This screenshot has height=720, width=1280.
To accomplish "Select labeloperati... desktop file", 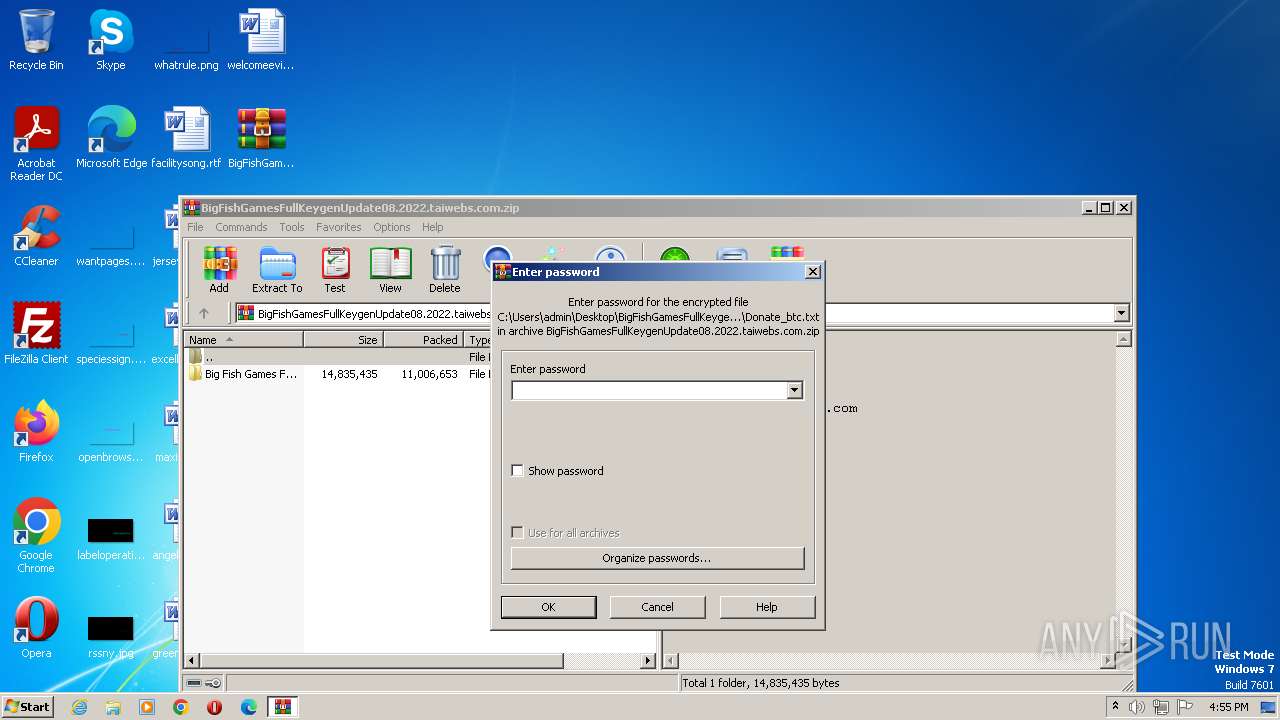I will [110, 537].
